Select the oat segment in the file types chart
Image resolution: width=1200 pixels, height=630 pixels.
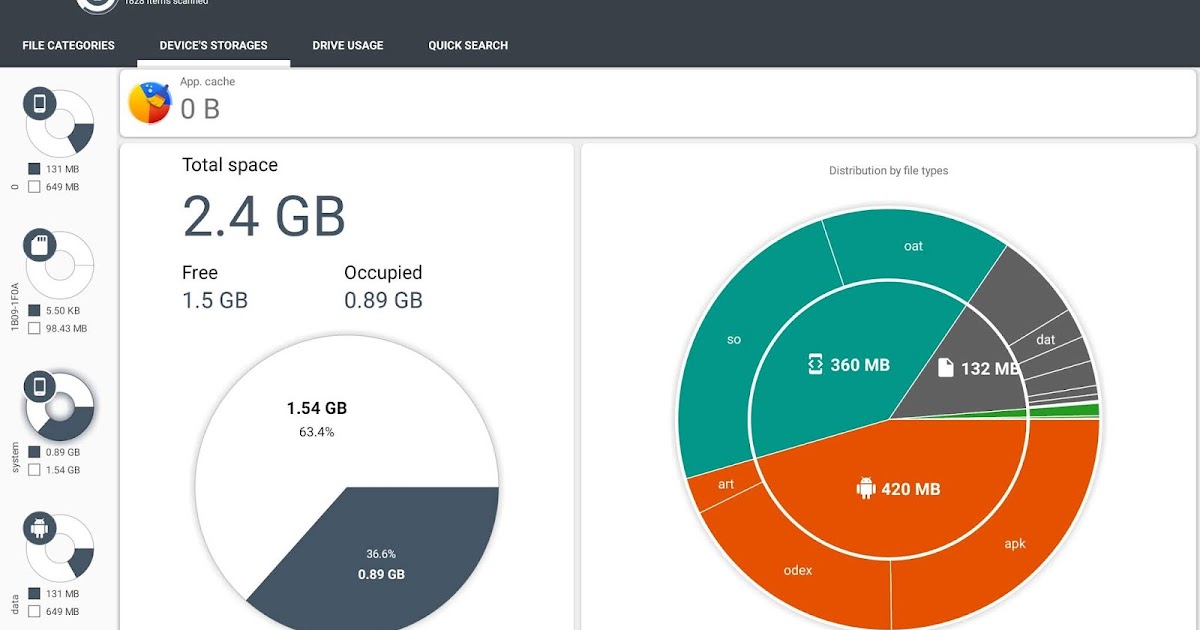913,245
